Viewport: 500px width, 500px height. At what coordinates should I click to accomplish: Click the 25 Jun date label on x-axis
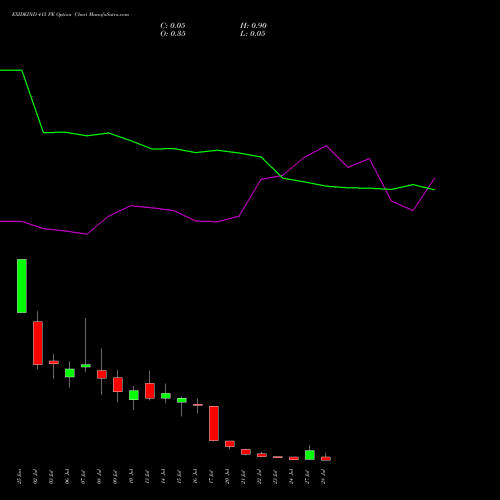pyautogui.click(x=19, y=477)
